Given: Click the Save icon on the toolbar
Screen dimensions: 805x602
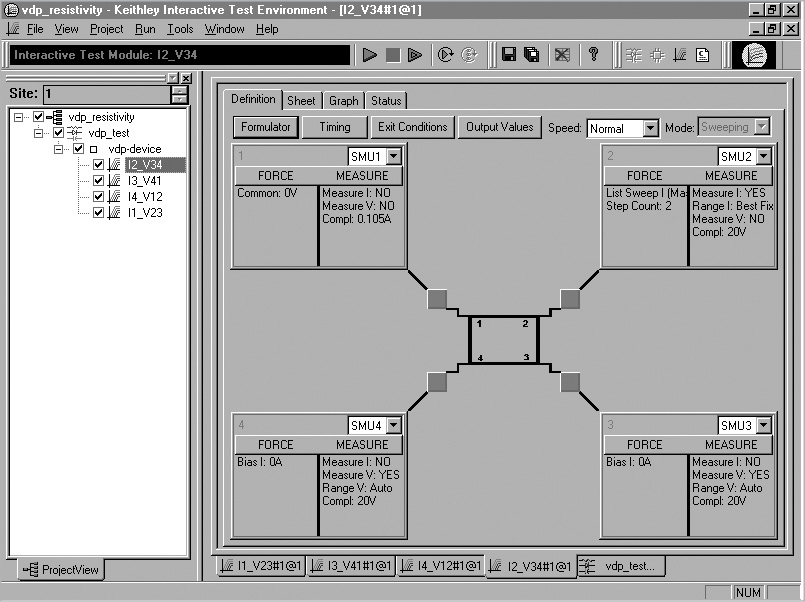Looking at the screenshot, I should coord(509,55).
